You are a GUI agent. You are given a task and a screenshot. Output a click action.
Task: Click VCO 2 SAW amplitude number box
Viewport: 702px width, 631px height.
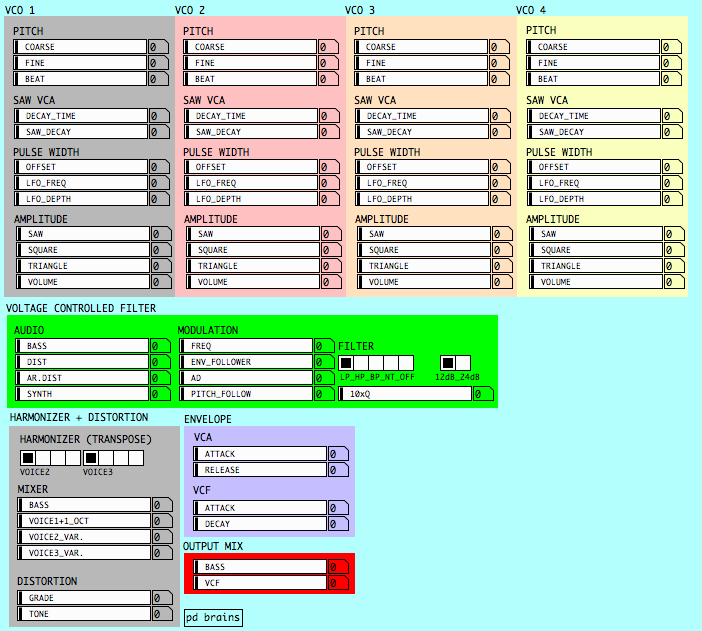coord(332,234)
